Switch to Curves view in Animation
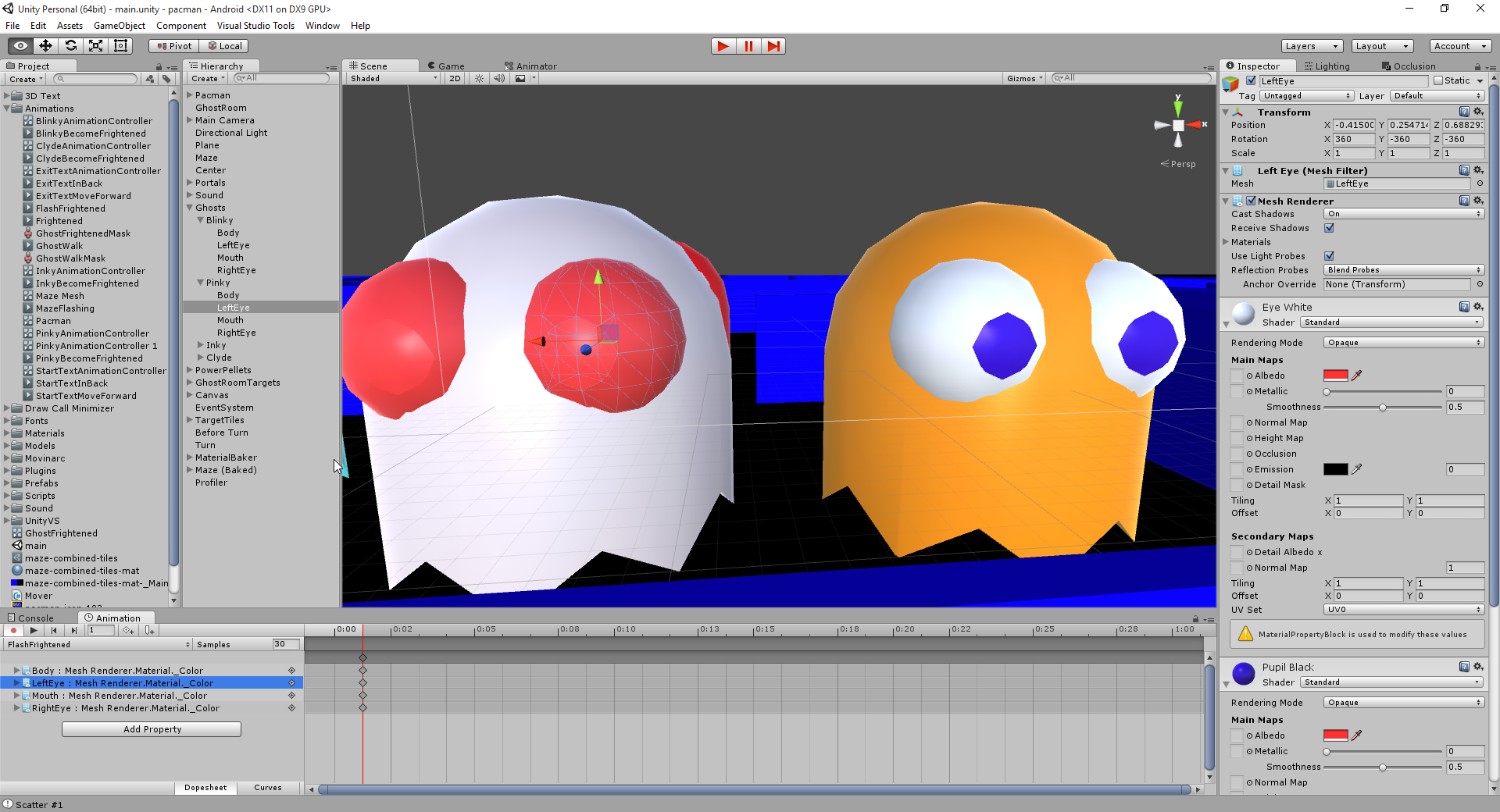 268,788
